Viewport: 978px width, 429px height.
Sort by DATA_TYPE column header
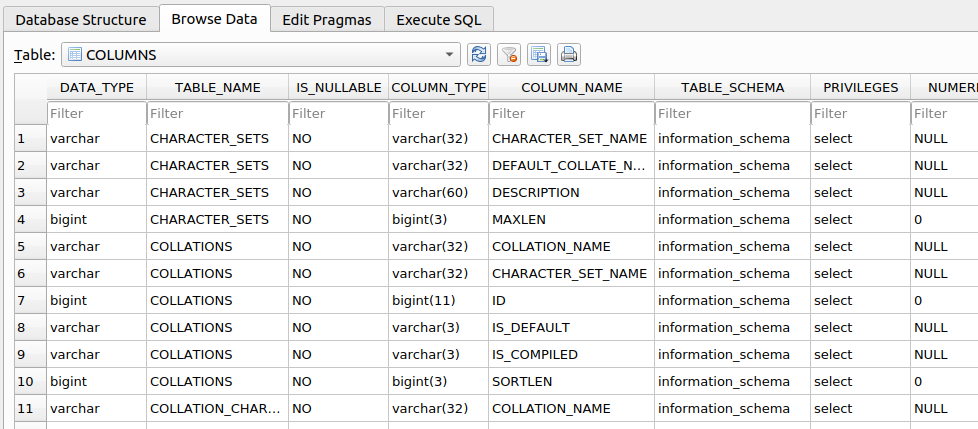pyautogui.click(x=97, y=88)
